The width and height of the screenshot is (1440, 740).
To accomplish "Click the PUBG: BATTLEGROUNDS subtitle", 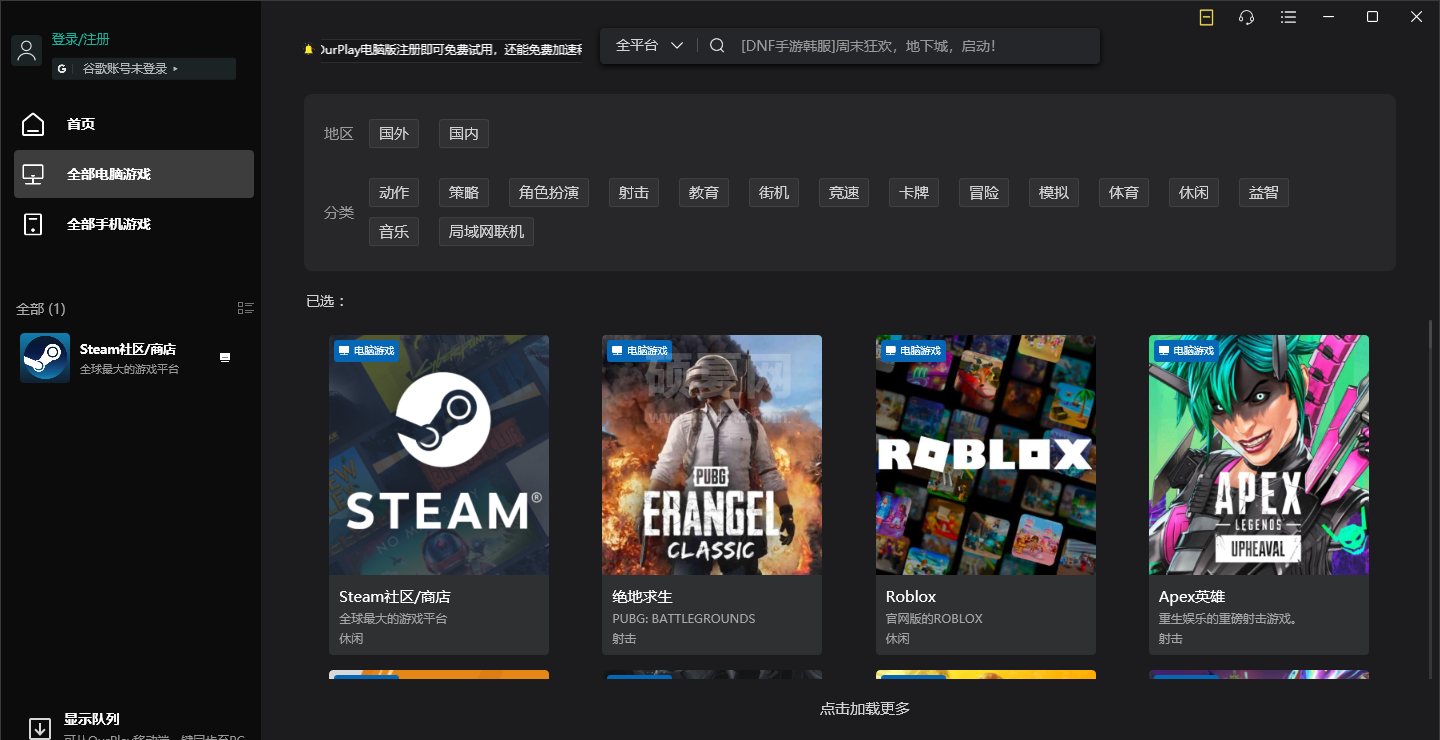I will (x=683, y=619).
